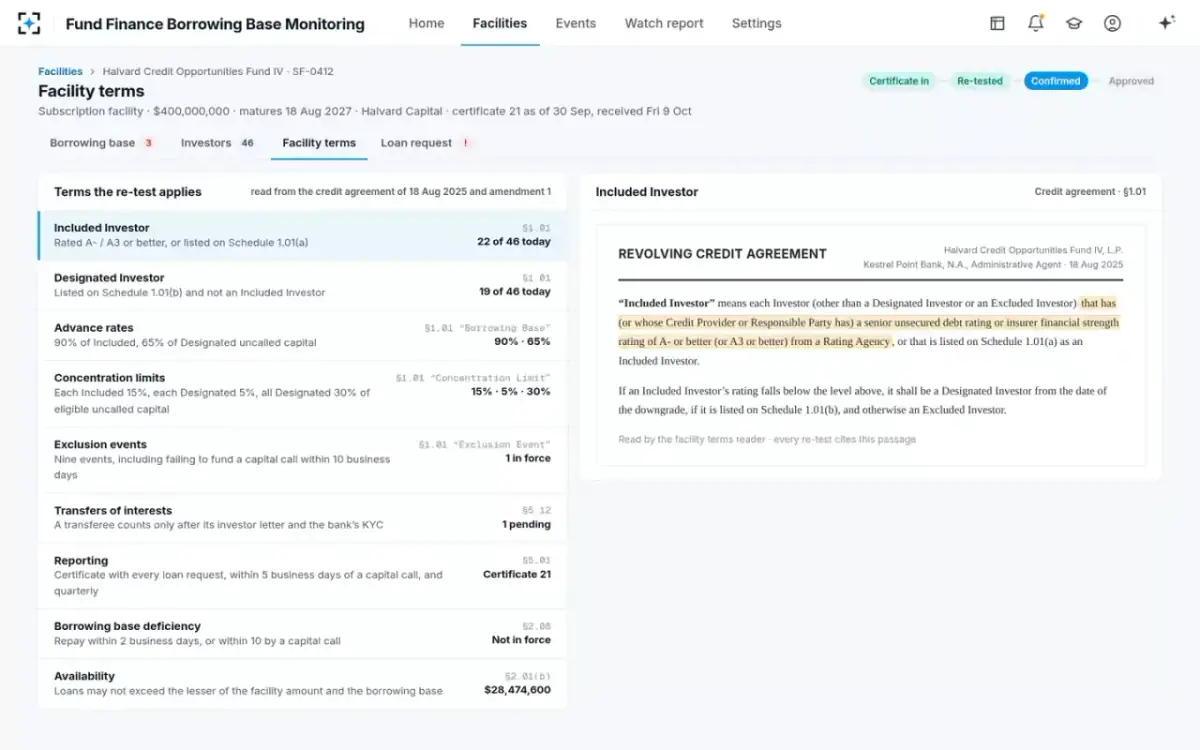The width and height of the screenshot is (1200, 750).
Task: Click the 'Credit agreement · §1.01' reference
Action: pos(1090,192)
